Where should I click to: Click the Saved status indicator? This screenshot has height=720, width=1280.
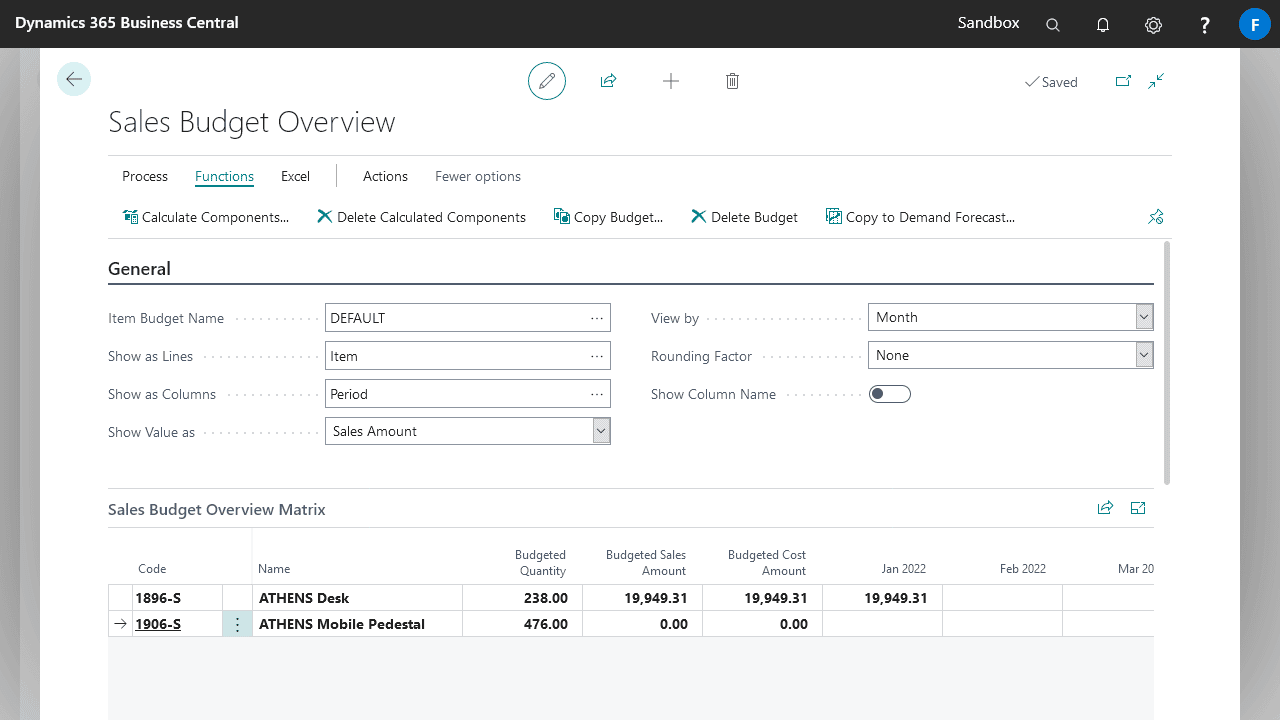[1051, 82]
